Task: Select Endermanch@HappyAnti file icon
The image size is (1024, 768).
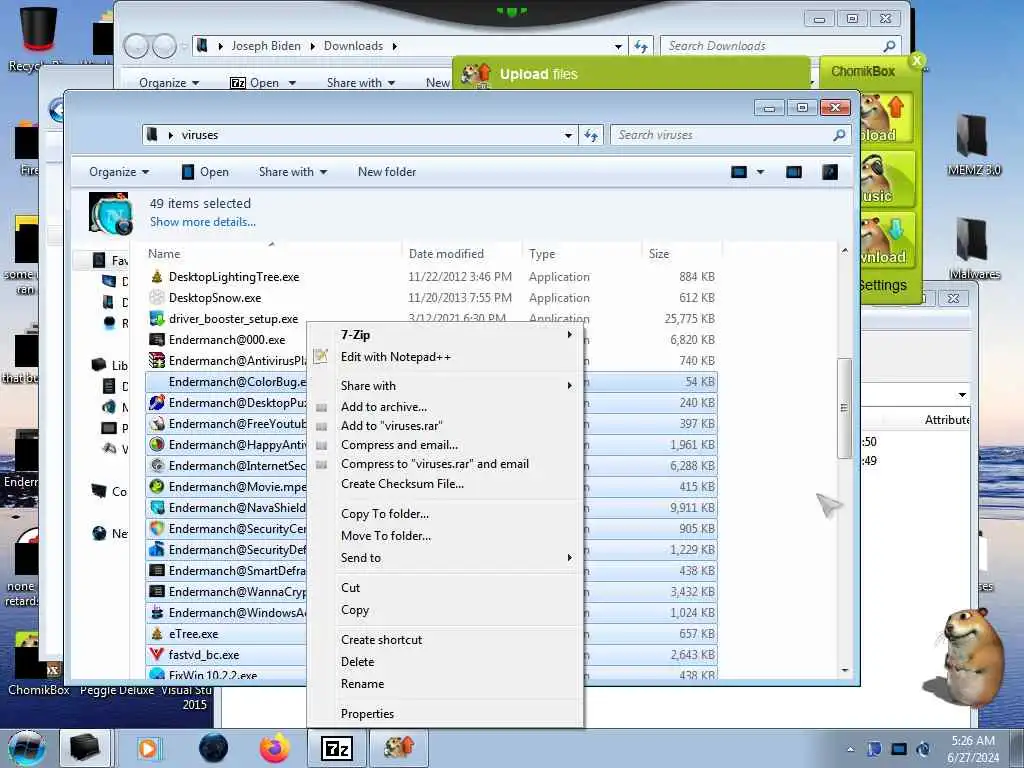Action: point(157,445)
